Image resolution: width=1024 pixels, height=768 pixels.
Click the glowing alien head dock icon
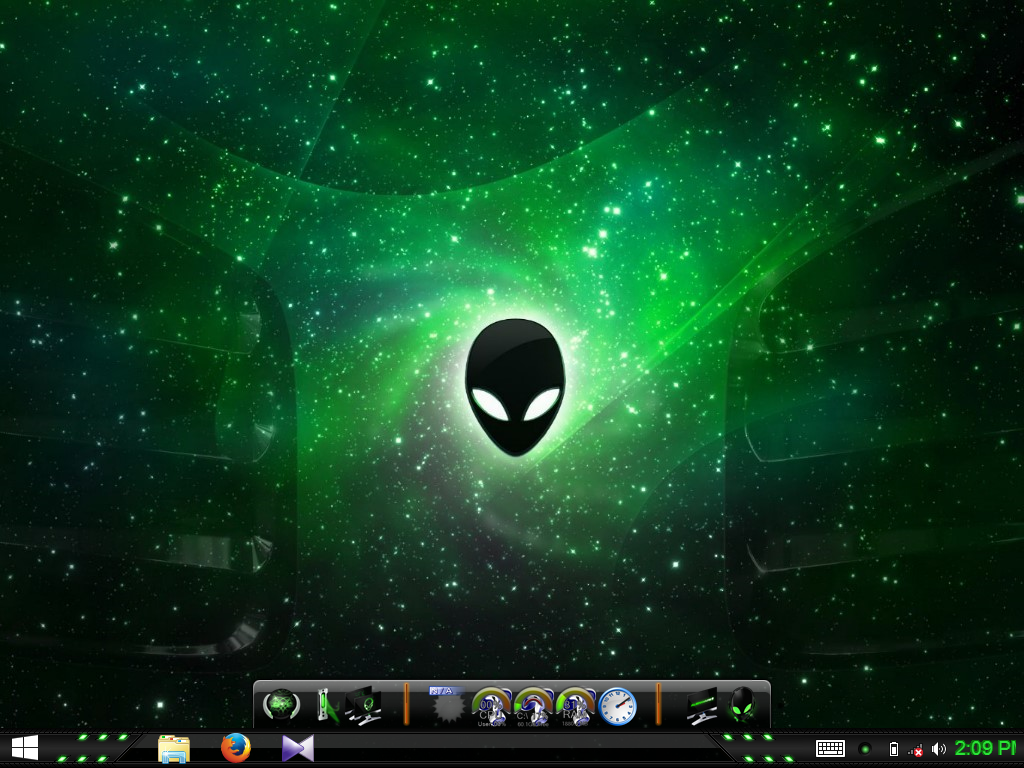tap(742, 704)
